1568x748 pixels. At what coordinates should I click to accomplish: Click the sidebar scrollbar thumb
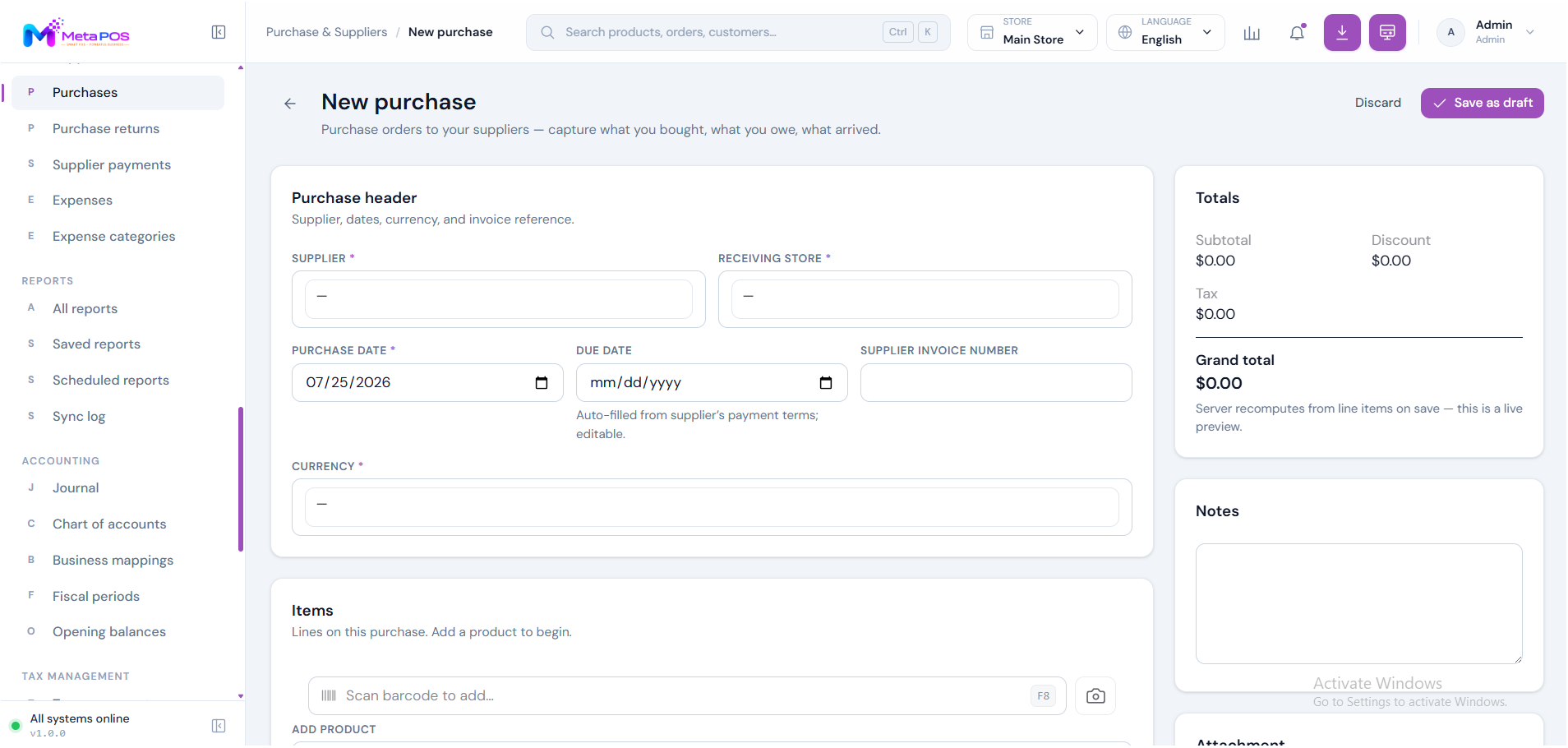pos(241,479)
